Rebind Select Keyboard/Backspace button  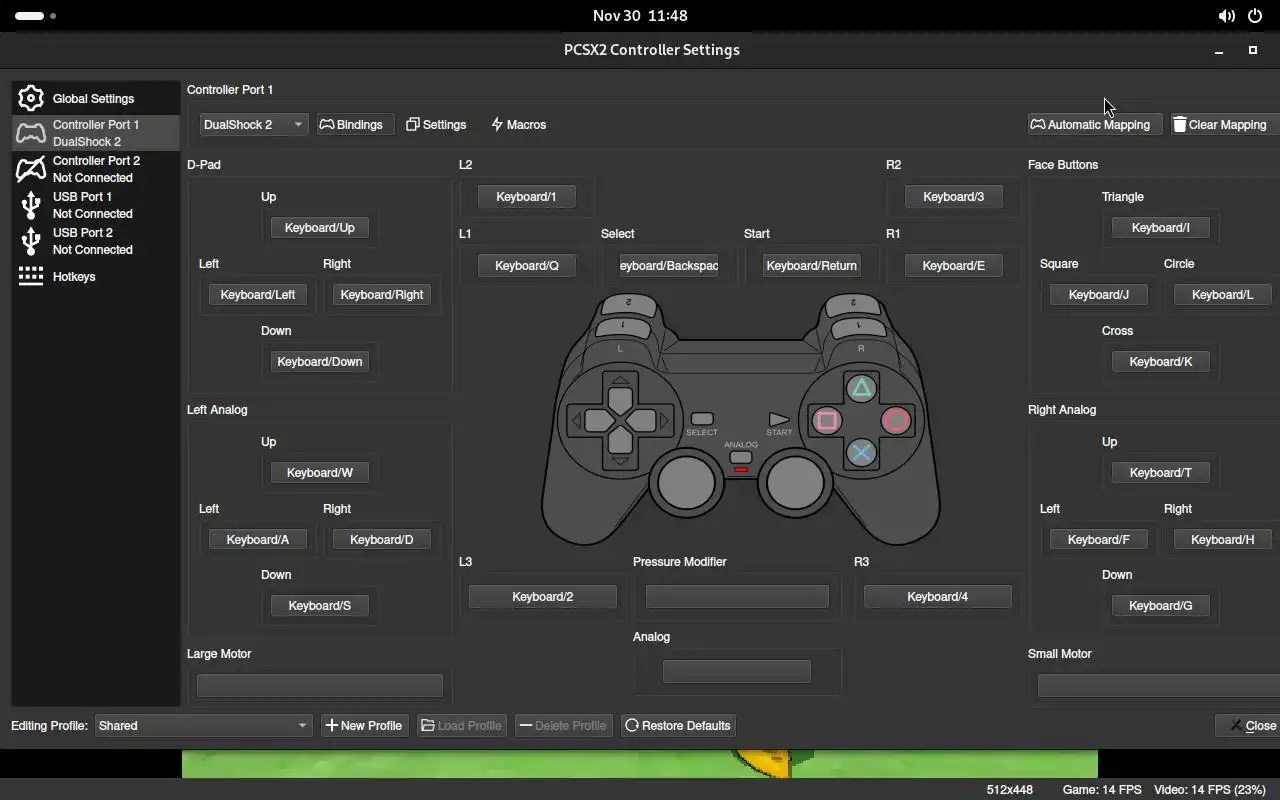coord(669,266)
